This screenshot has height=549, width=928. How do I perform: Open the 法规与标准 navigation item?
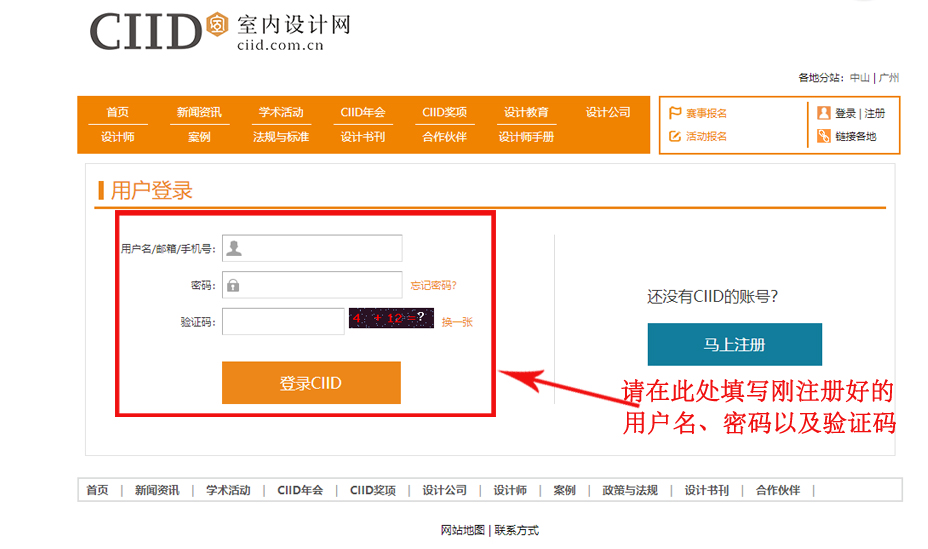point(281,137)
